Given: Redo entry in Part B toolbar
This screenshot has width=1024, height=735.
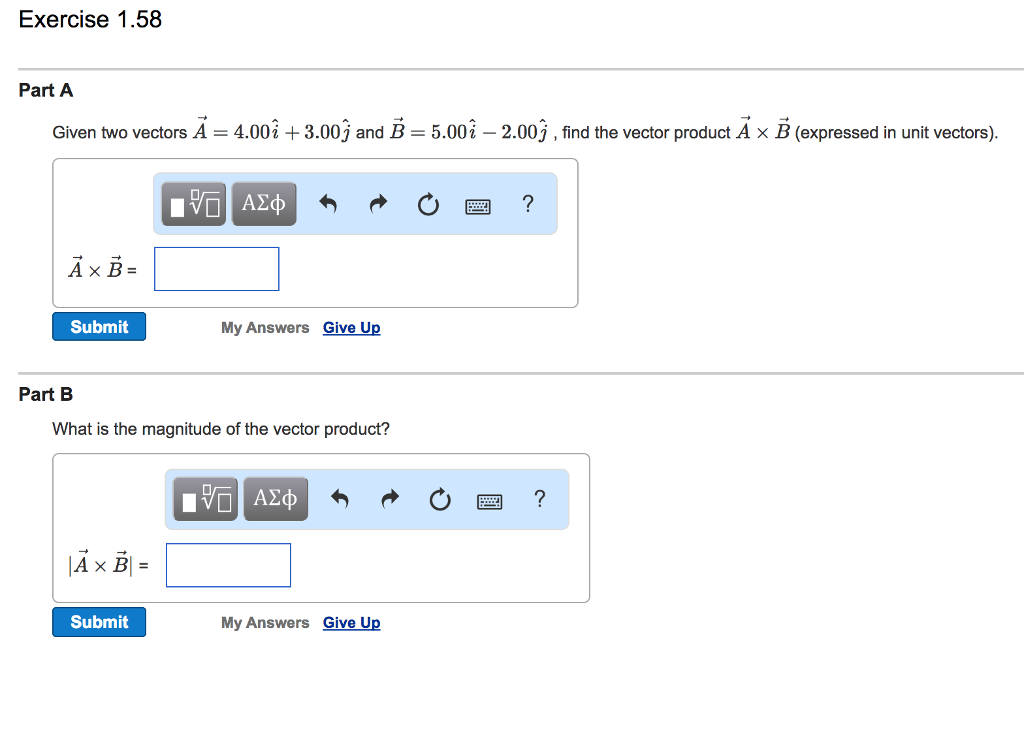Looking at the screenshot, I should click(390, 499).
